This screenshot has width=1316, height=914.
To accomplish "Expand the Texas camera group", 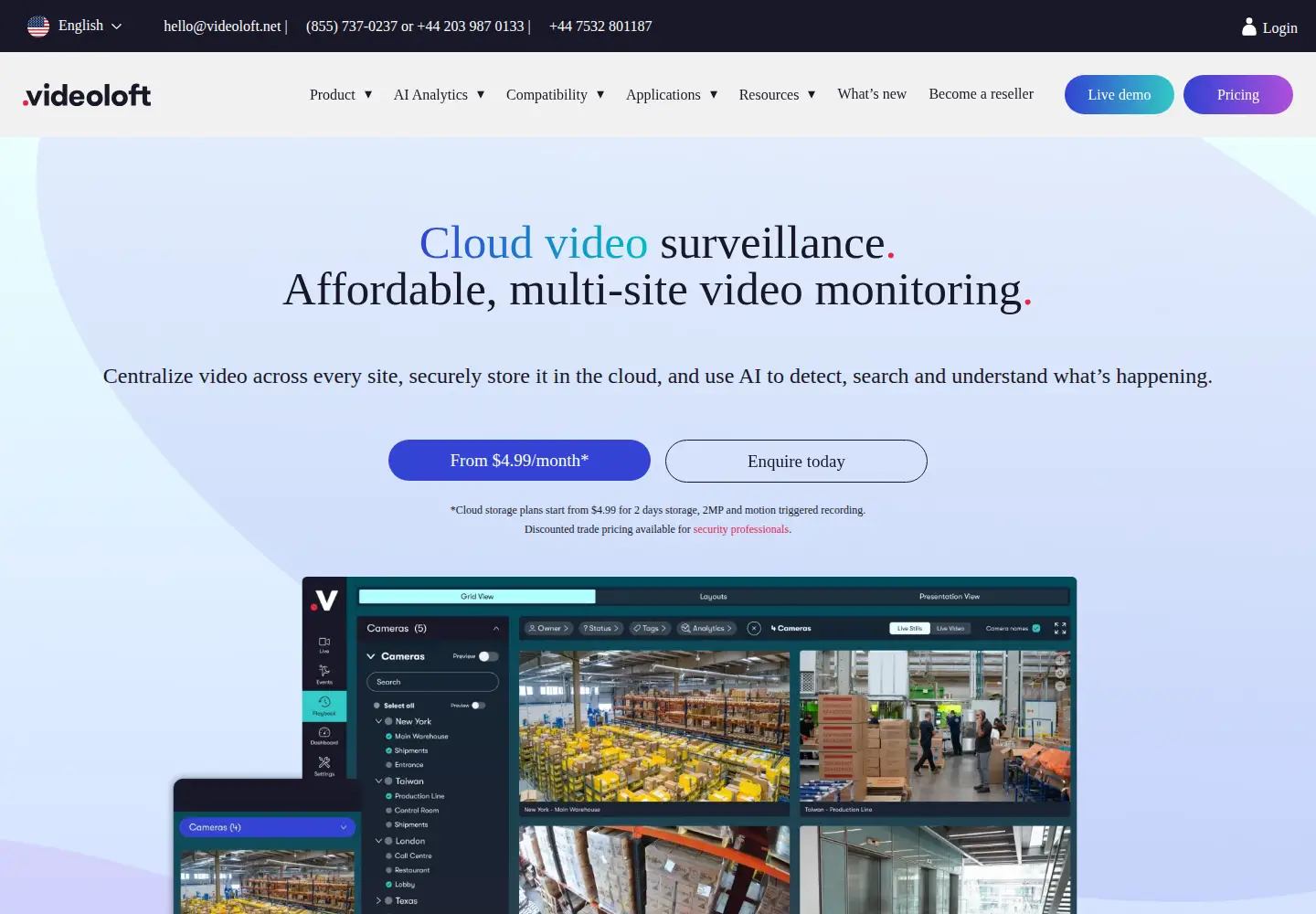I will [378, 900].
